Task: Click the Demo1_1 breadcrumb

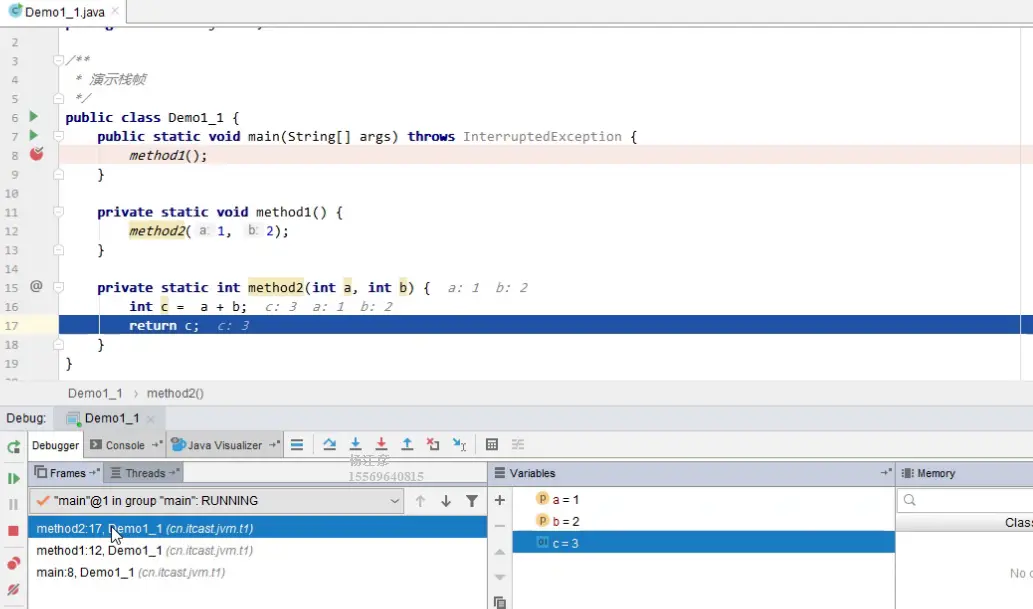Action: (x=95, y=393)
